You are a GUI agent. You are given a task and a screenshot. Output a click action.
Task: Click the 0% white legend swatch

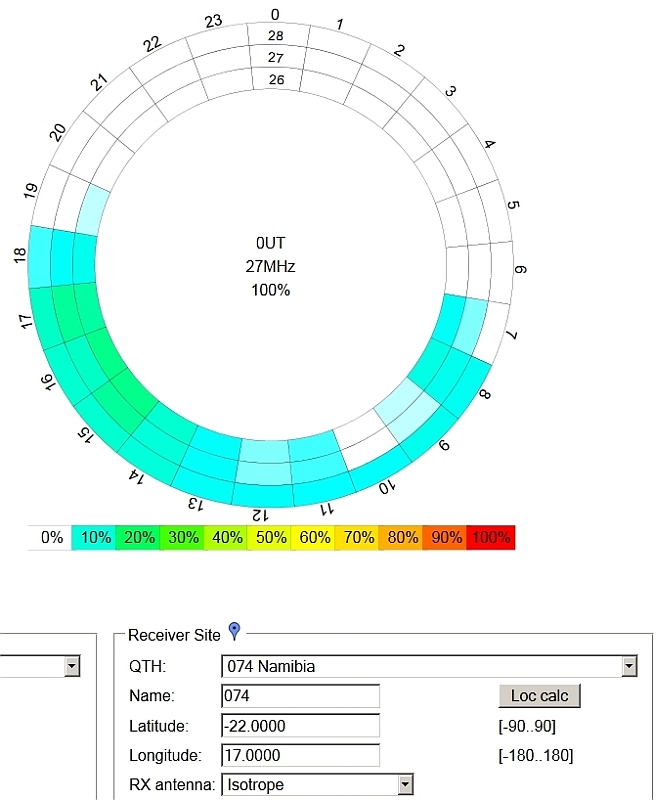tap(51, 537)
